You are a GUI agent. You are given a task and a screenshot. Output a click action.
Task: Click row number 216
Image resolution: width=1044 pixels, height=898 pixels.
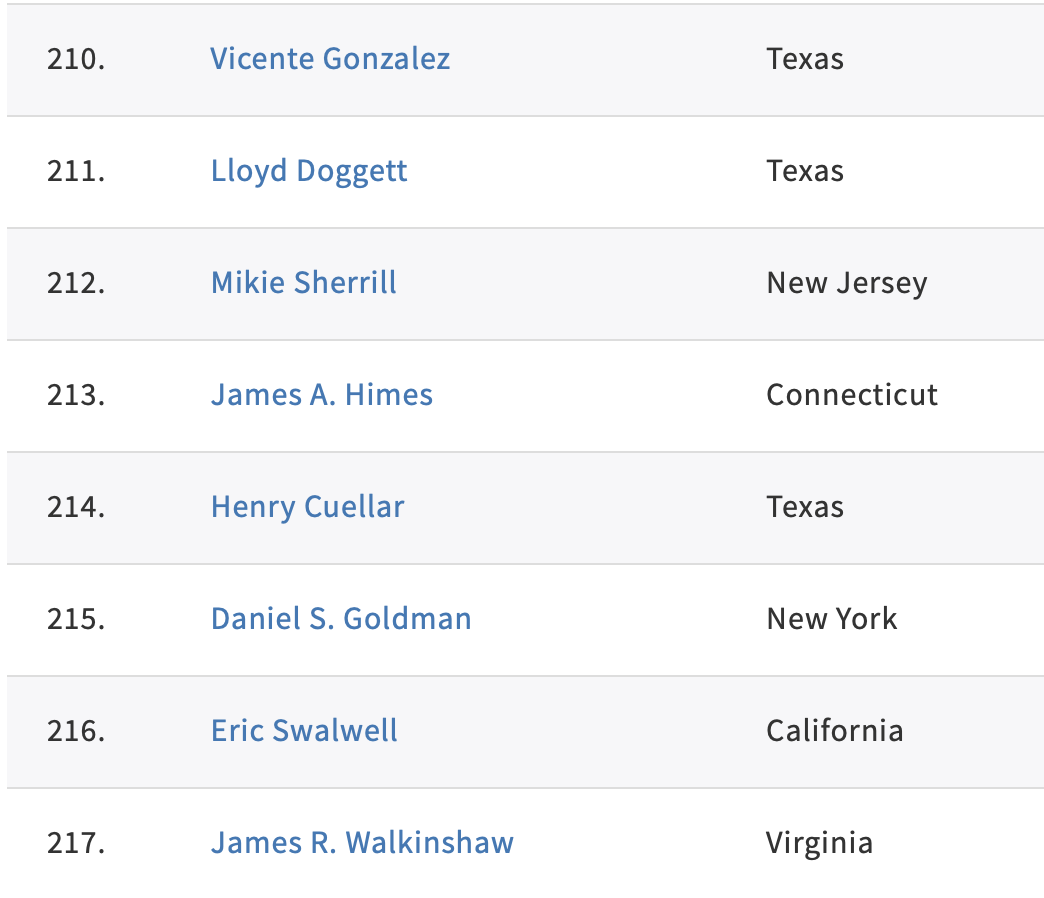tap(76, 731)
